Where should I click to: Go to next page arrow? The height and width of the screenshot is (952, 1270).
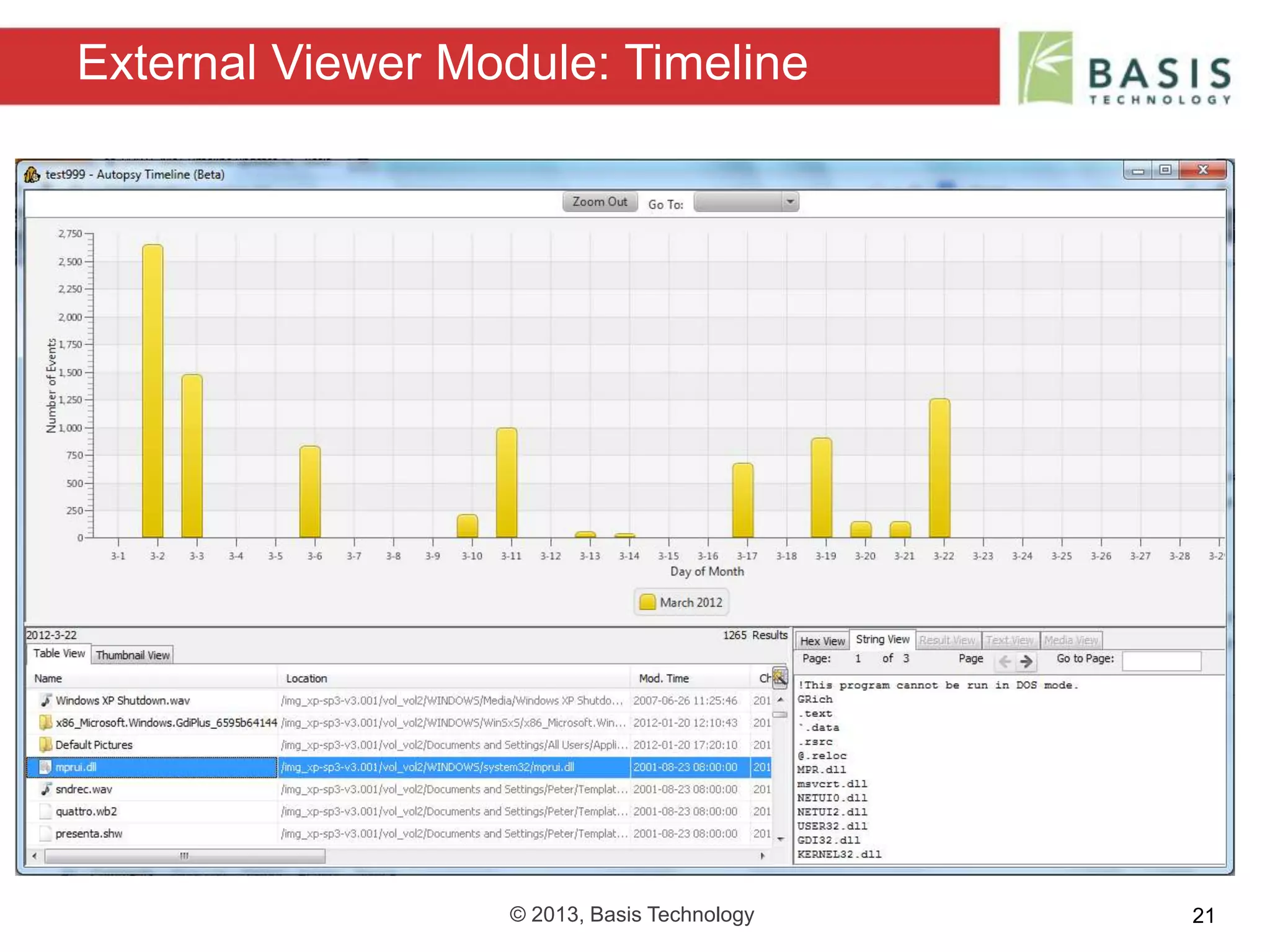[x=1026, y=661]
